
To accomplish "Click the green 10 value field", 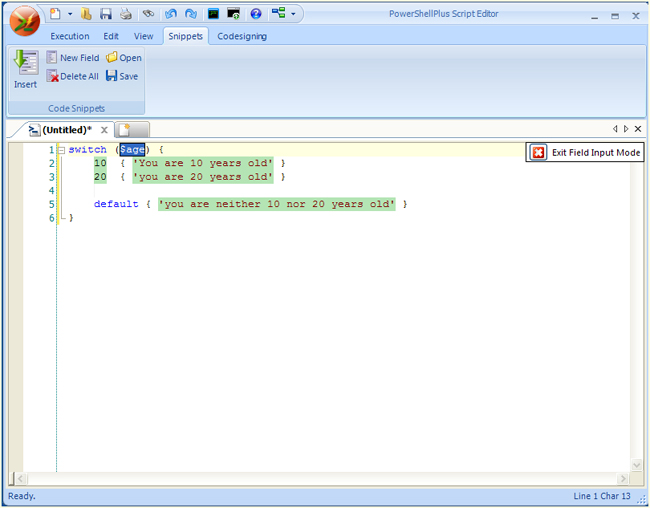I will coord(100,163).
